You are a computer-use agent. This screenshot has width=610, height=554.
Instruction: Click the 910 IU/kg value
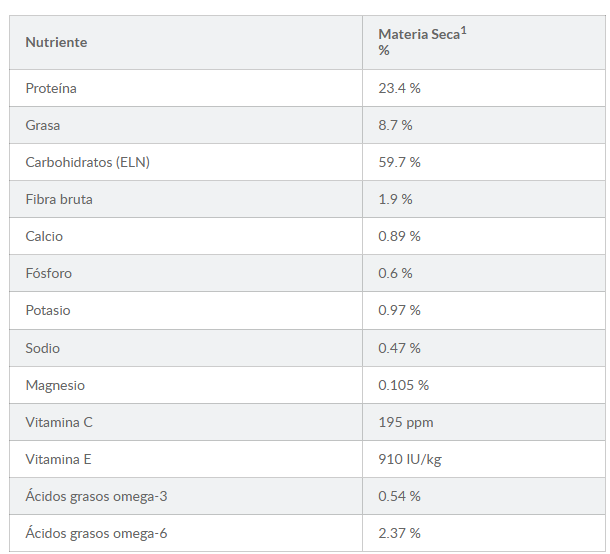pyautogui.click(x=410, y=459)
